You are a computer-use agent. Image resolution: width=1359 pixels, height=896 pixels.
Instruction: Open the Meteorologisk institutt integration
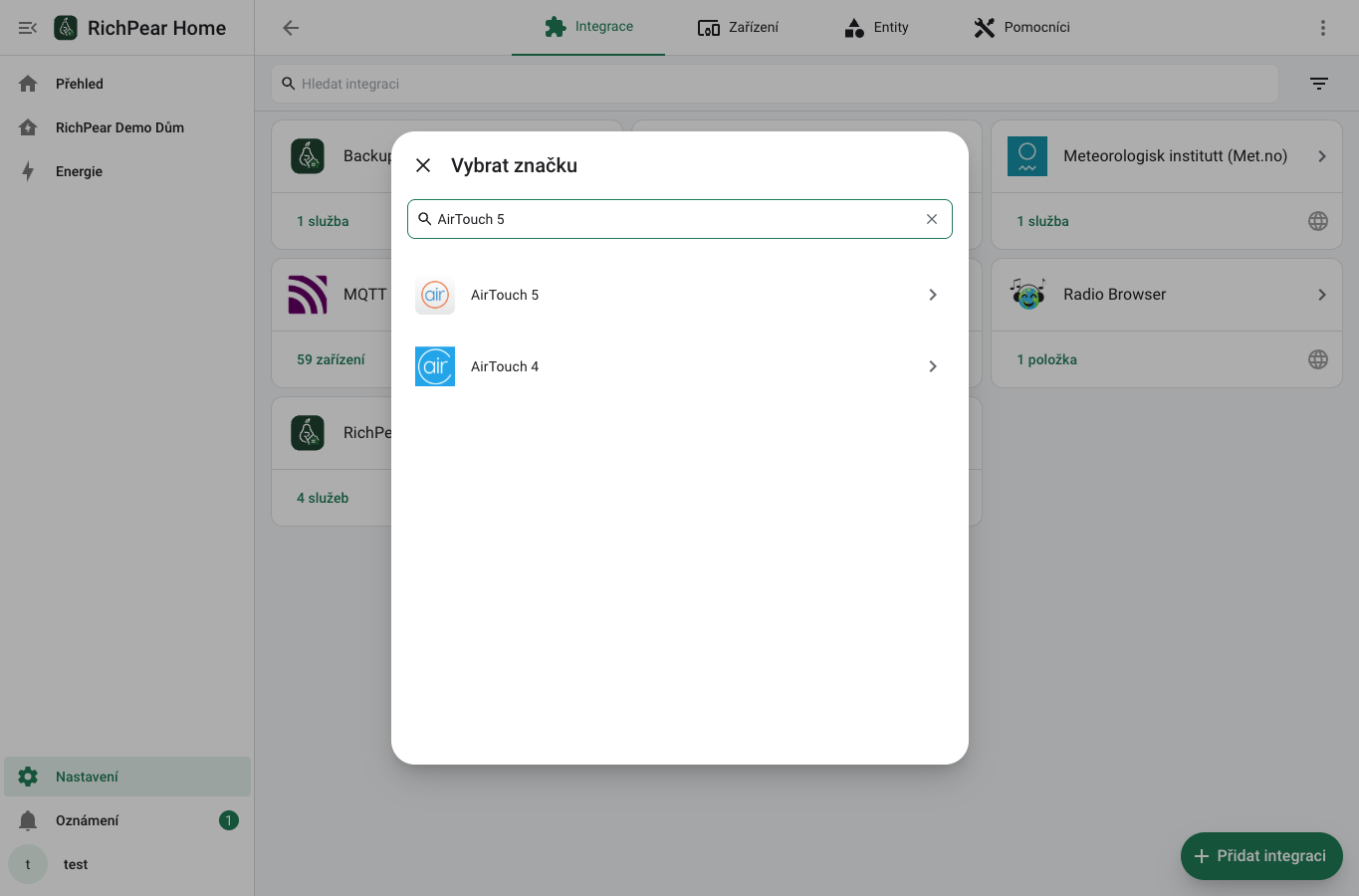click(1167, 156)
